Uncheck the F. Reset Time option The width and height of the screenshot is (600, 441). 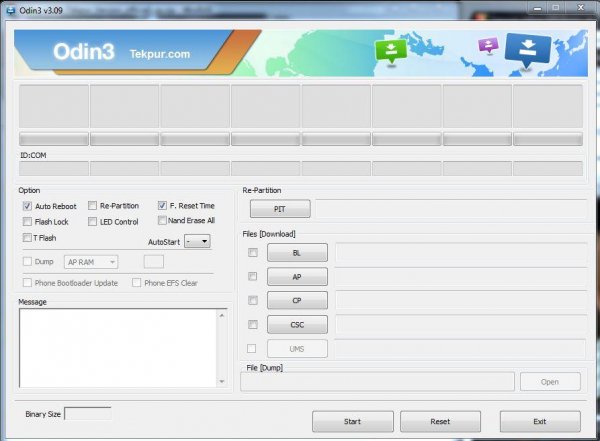tap(162, 206)
